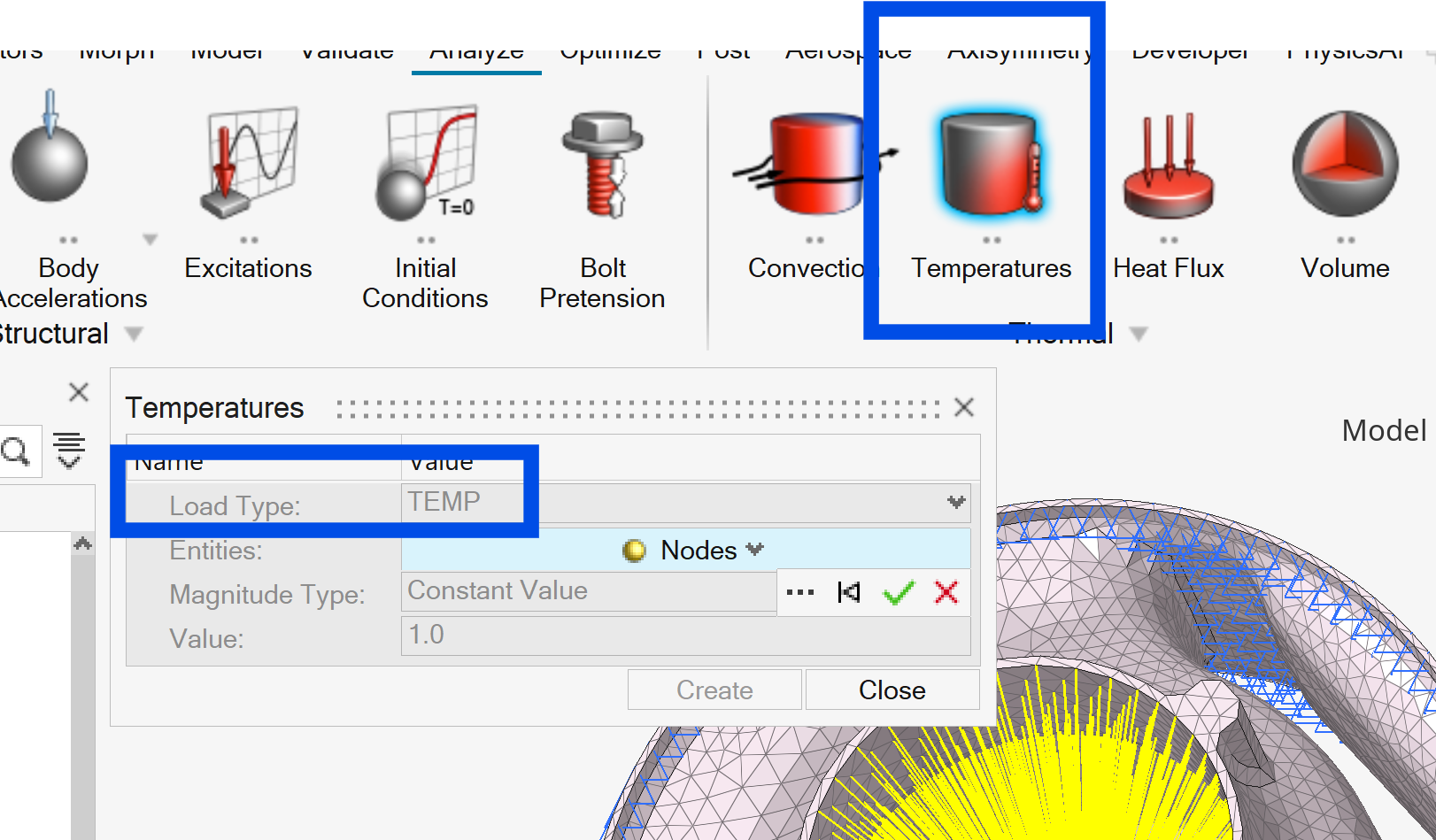The width and height of the screenshot is (1436, 840).
Task: Click the Close button in dialog
Action: (892, 690)
